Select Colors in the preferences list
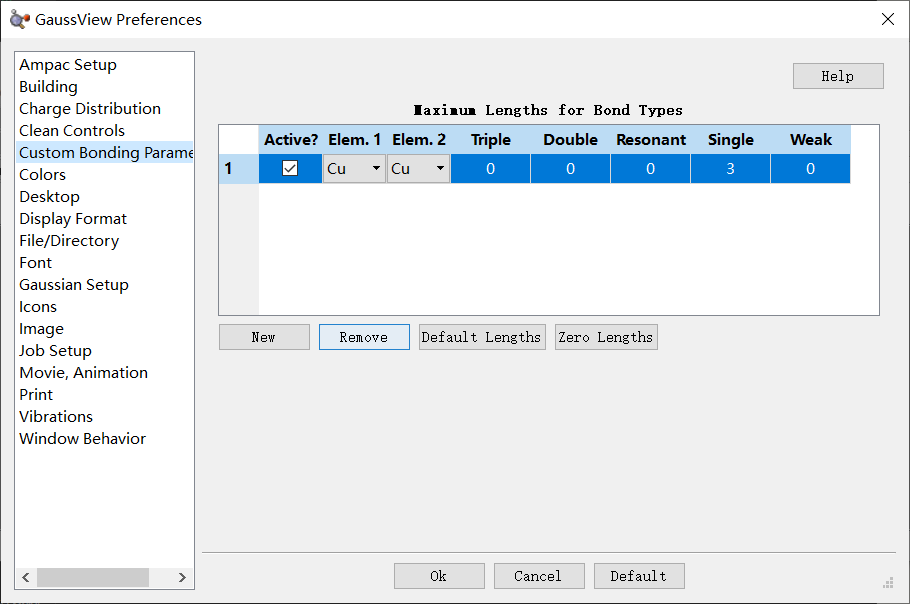 tap(43, 175)
